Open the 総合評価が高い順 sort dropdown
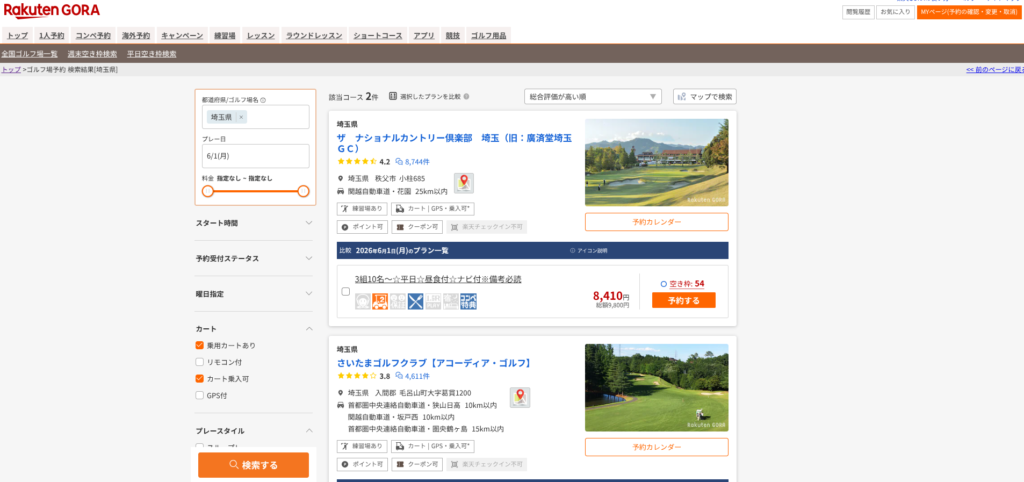The height and width of the screenshot is (482, 1024). (x=593, y=97)
